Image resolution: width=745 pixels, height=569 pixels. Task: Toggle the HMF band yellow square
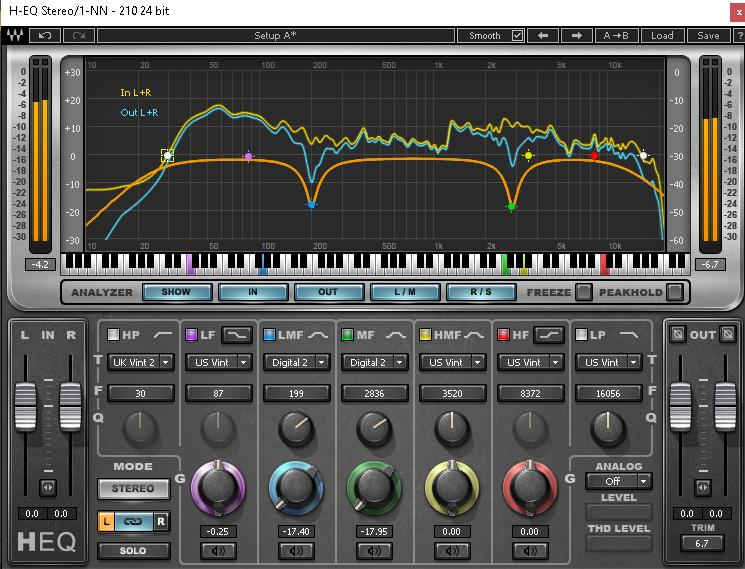coord(425,335)
